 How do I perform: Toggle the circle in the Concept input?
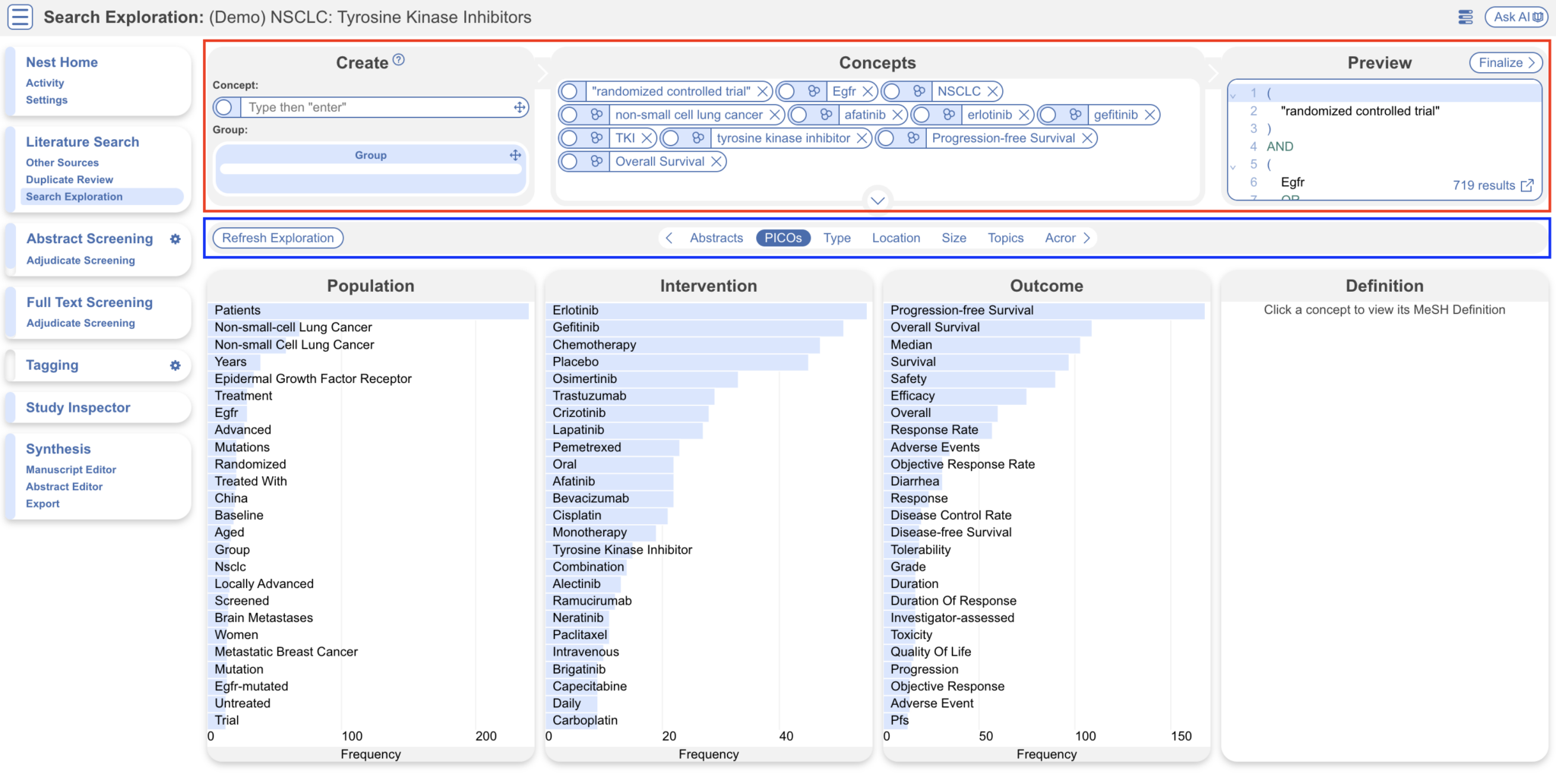click(224, 107)
